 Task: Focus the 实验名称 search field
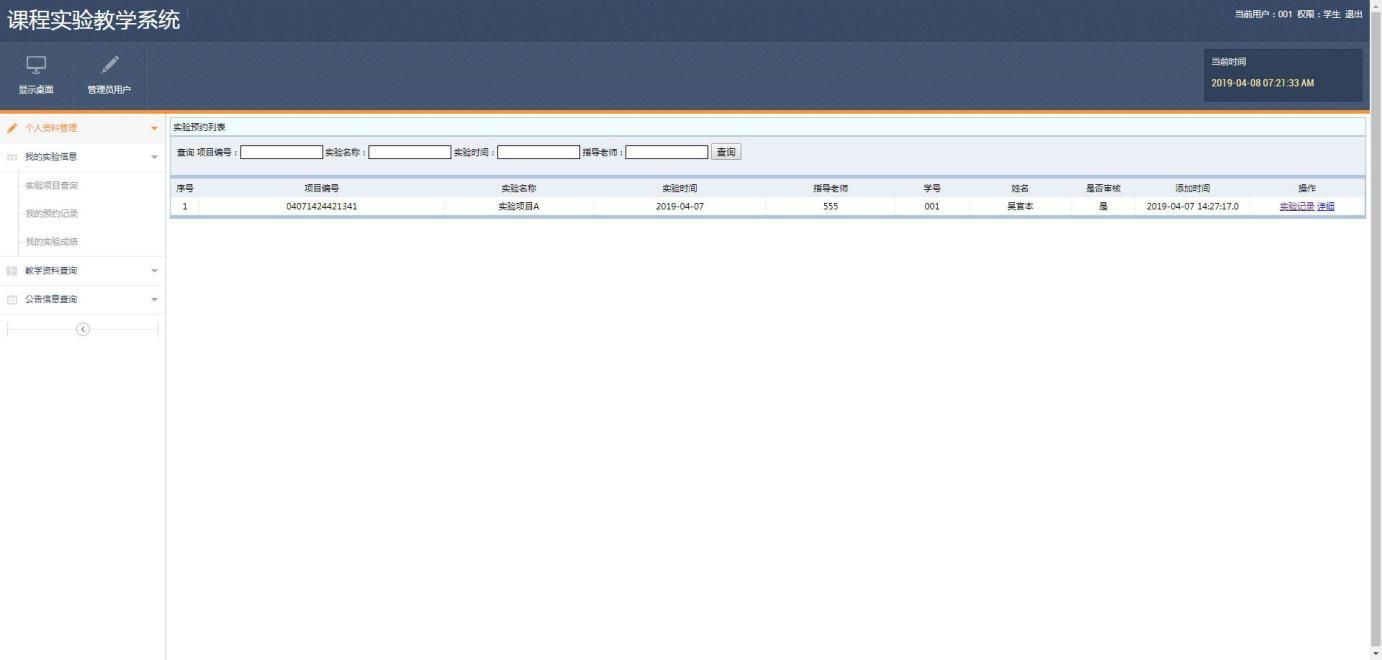(410, 152)
